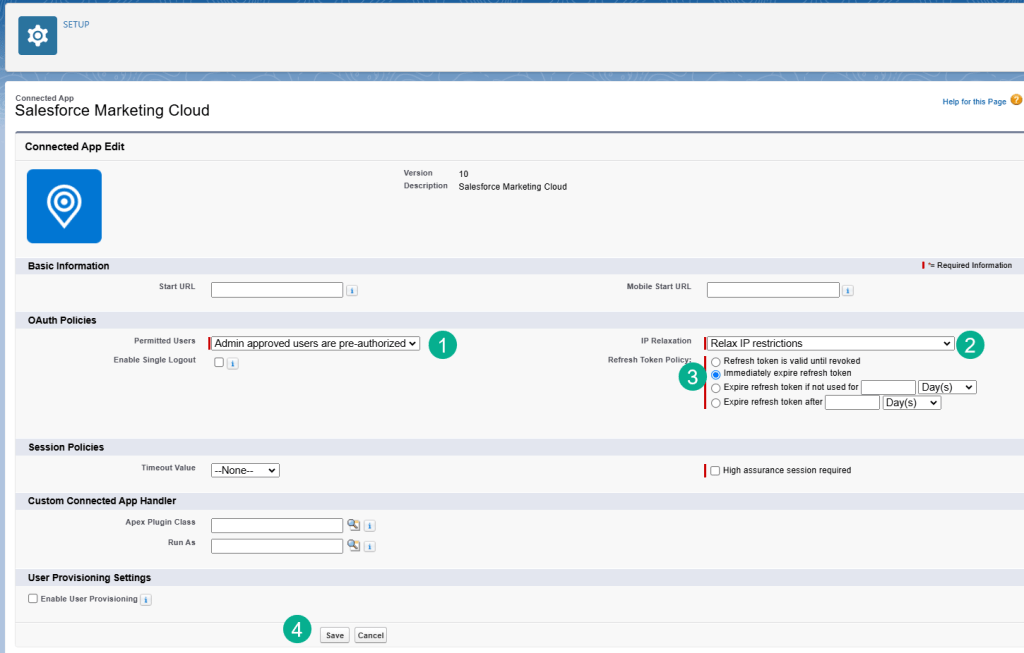
Task: Open Help for this Page link
Action: point(974,102)
